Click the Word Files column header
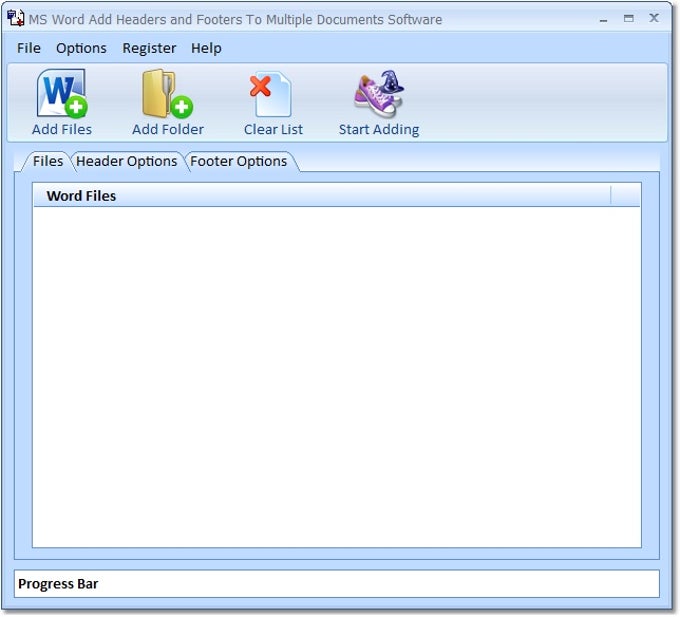Screen dimensions: 680x617 click(320, 196)
